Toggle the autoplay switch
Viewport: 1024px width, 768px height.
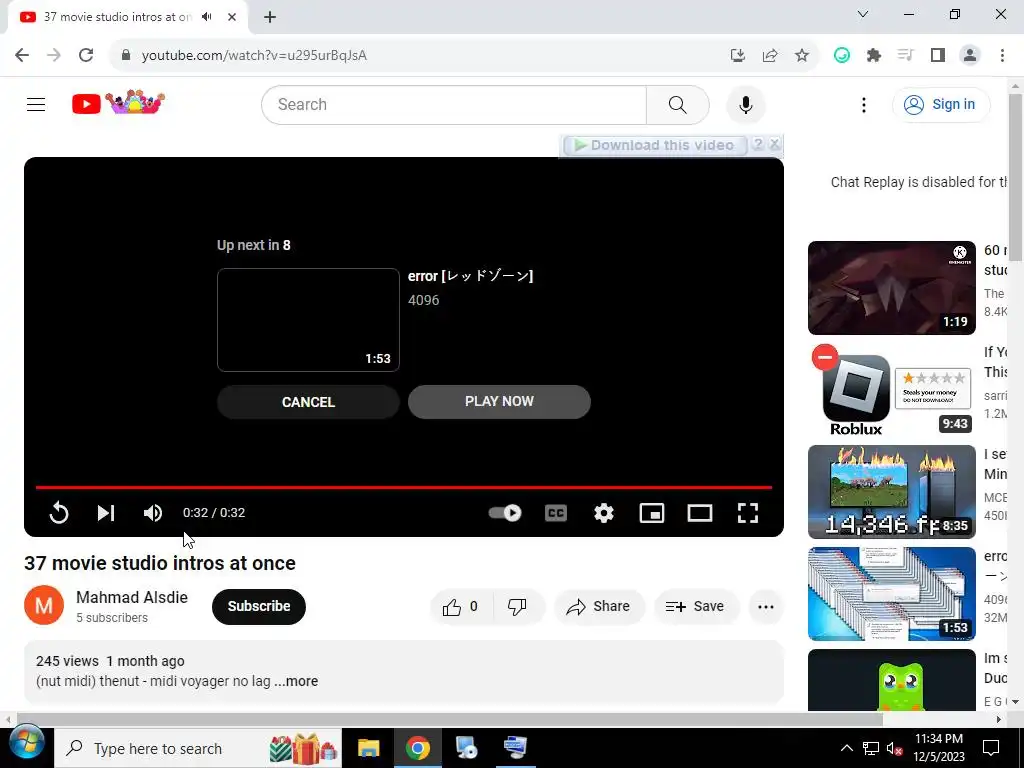click(x=505, y=513)
